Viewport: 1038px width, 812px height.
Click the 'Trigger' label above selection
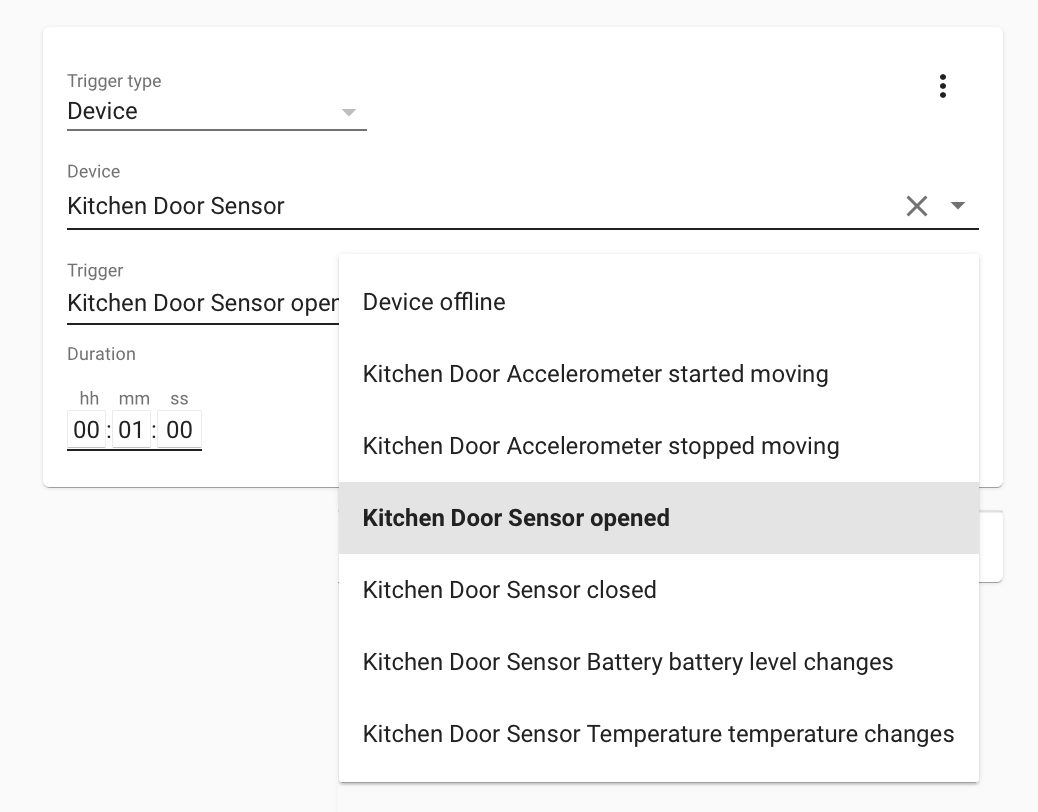coord(95,270)
